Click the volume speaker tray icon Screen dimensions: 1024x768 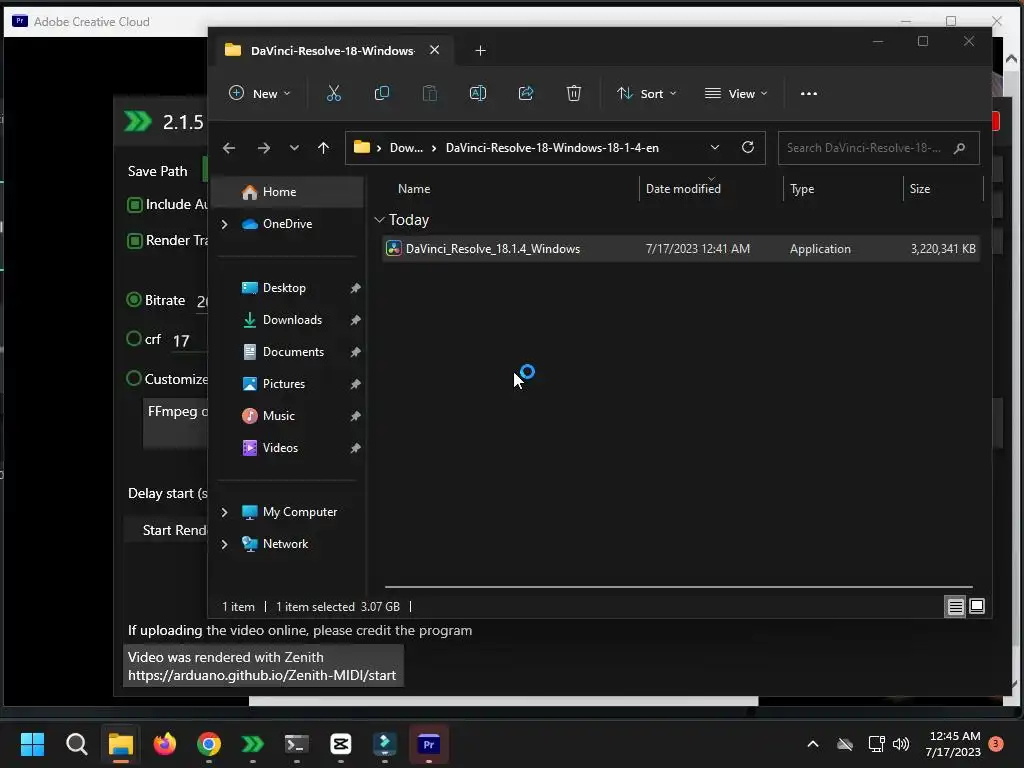(901, 744)
